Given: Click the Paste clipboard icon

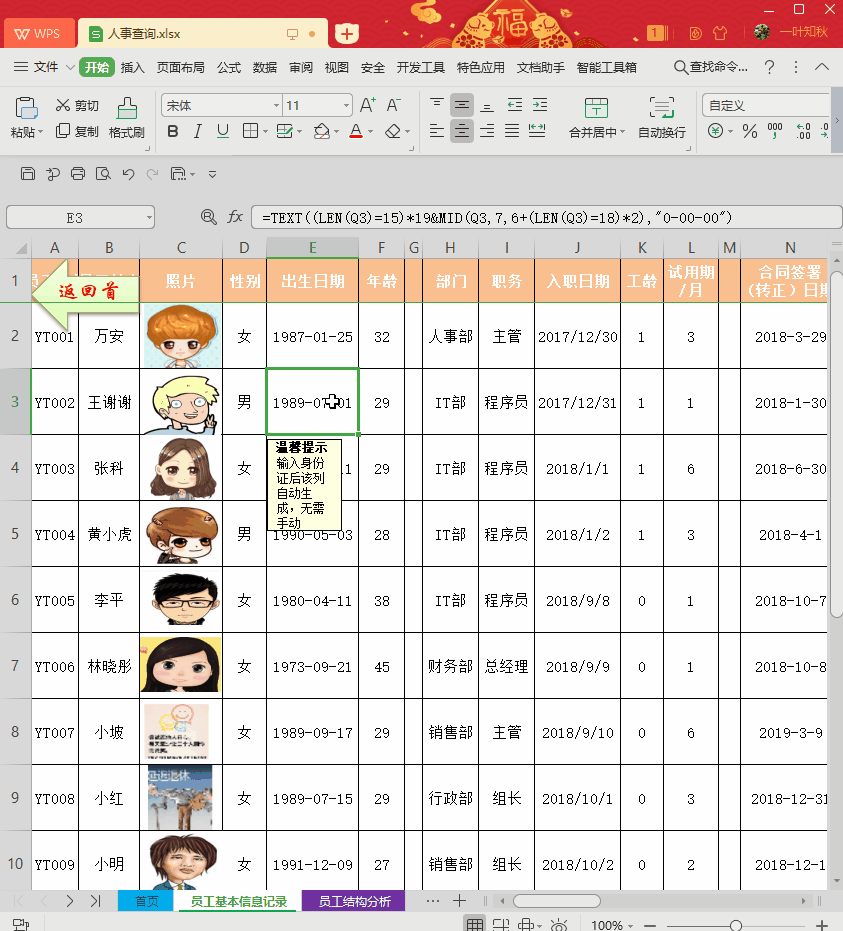Looking at the screenshot, I should click(26, 108).
